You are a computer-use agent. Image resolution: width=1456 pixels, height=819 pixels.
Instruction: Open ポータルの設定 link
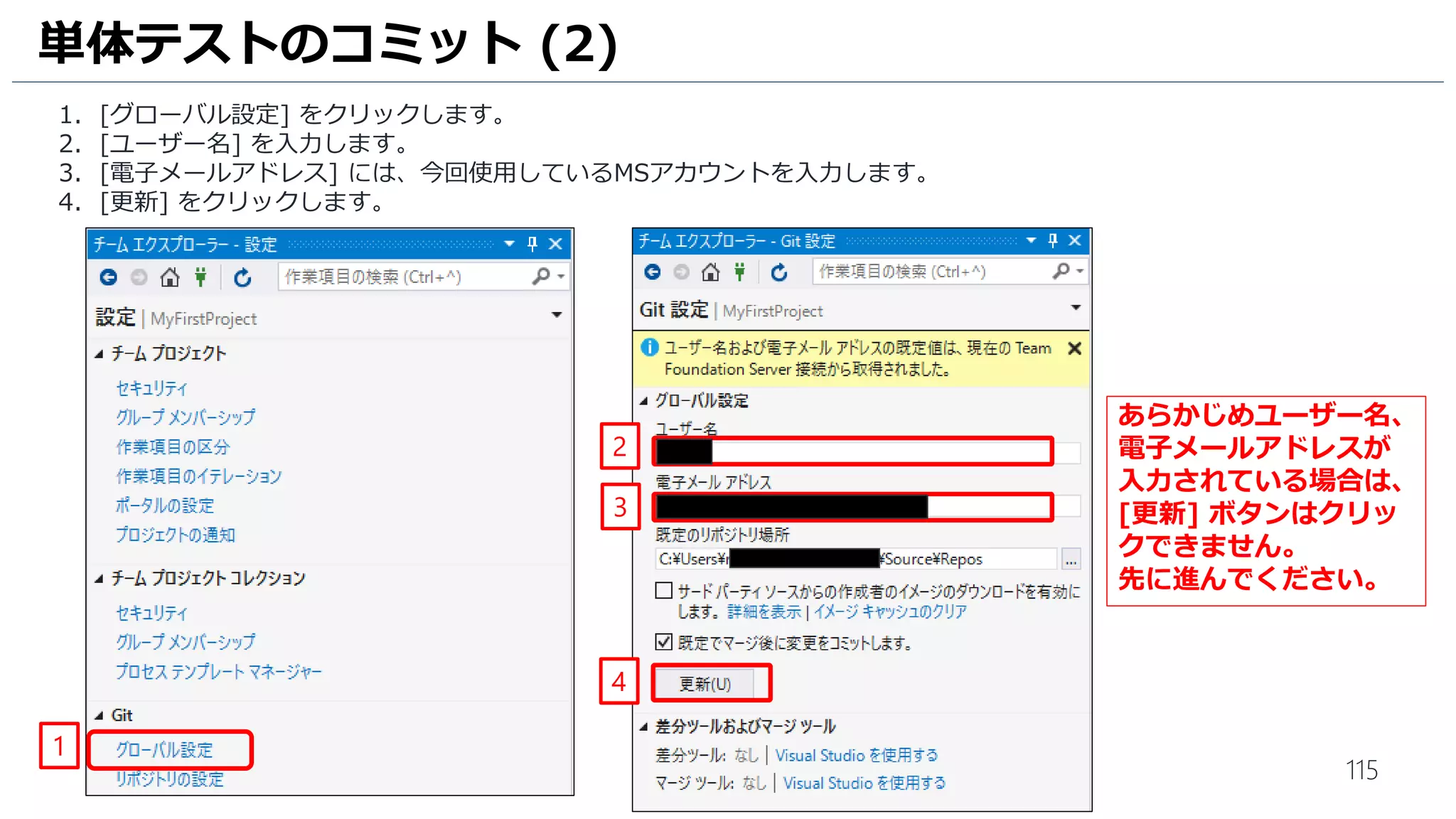[x=165, y=505]
